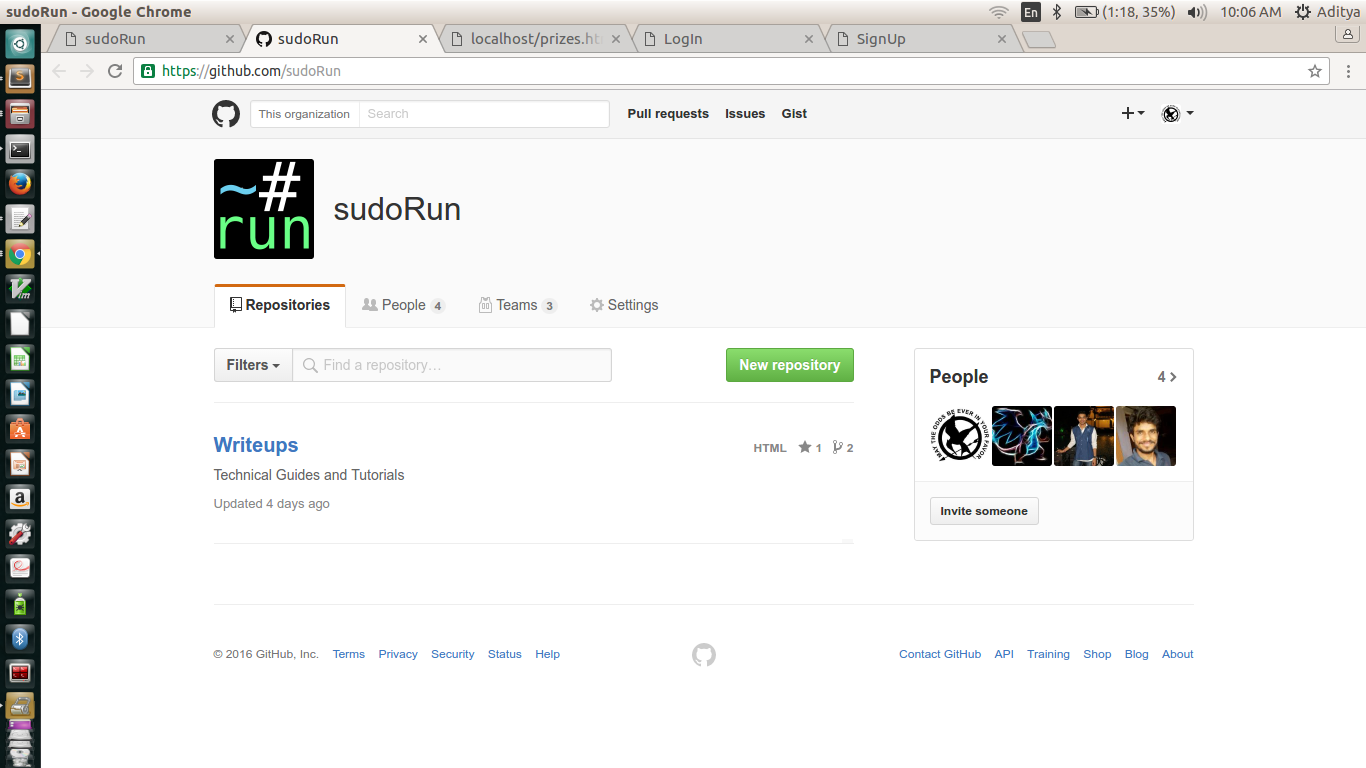1366x768 pixels.
Task: Switch to the SignUp browser tab
Action: coord(922,39)
